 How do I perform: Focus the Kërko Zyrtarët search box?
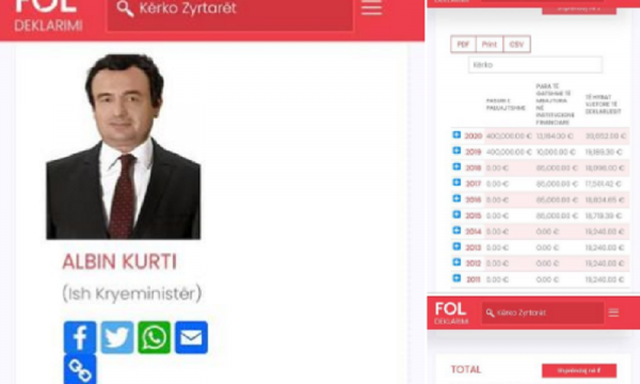point(231,15)
